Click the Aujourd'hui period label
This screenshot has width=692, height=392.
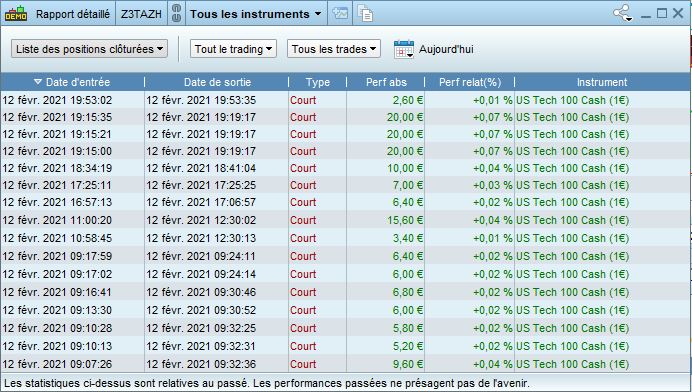[x=446, y=49]
